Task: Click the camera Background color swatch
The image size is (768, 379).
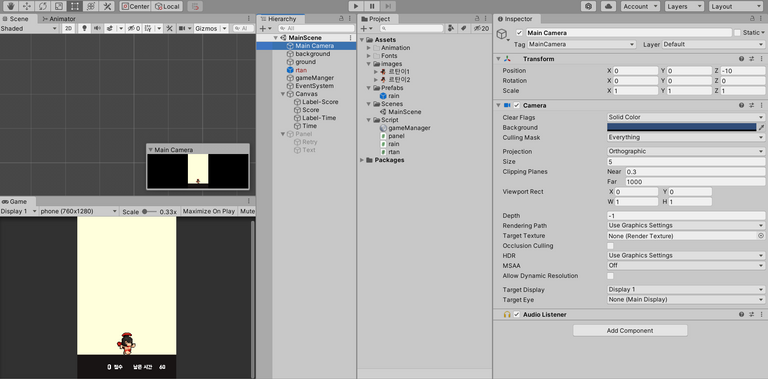Action: tap(681, 127)
